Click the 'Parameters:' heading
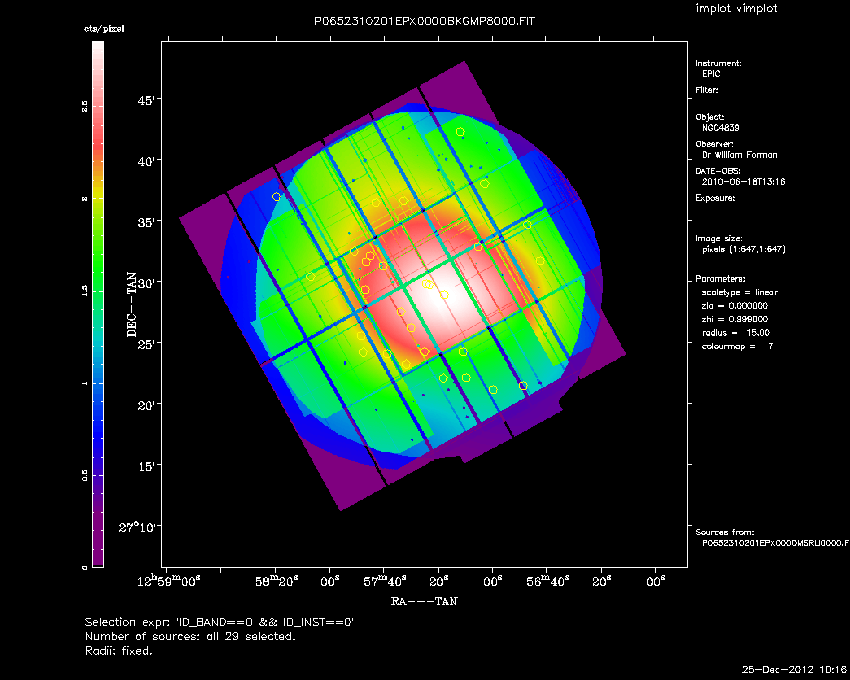 click(x=720, y=279)
